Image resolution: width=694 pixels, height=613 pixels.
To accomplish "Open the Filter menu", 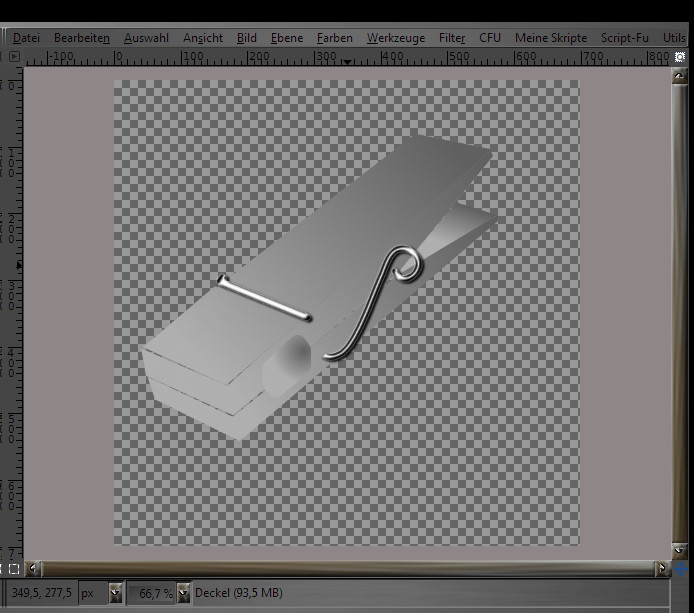I will coord(452,38).
